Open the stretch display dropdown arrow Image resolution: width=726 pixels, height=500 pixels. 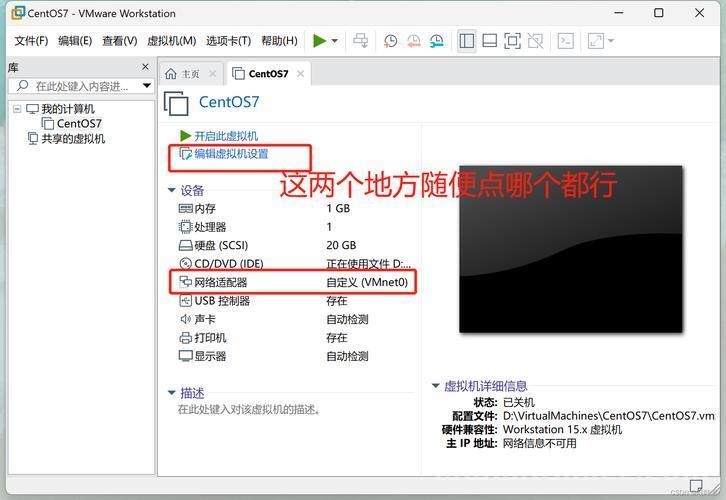tap(611, 41)
